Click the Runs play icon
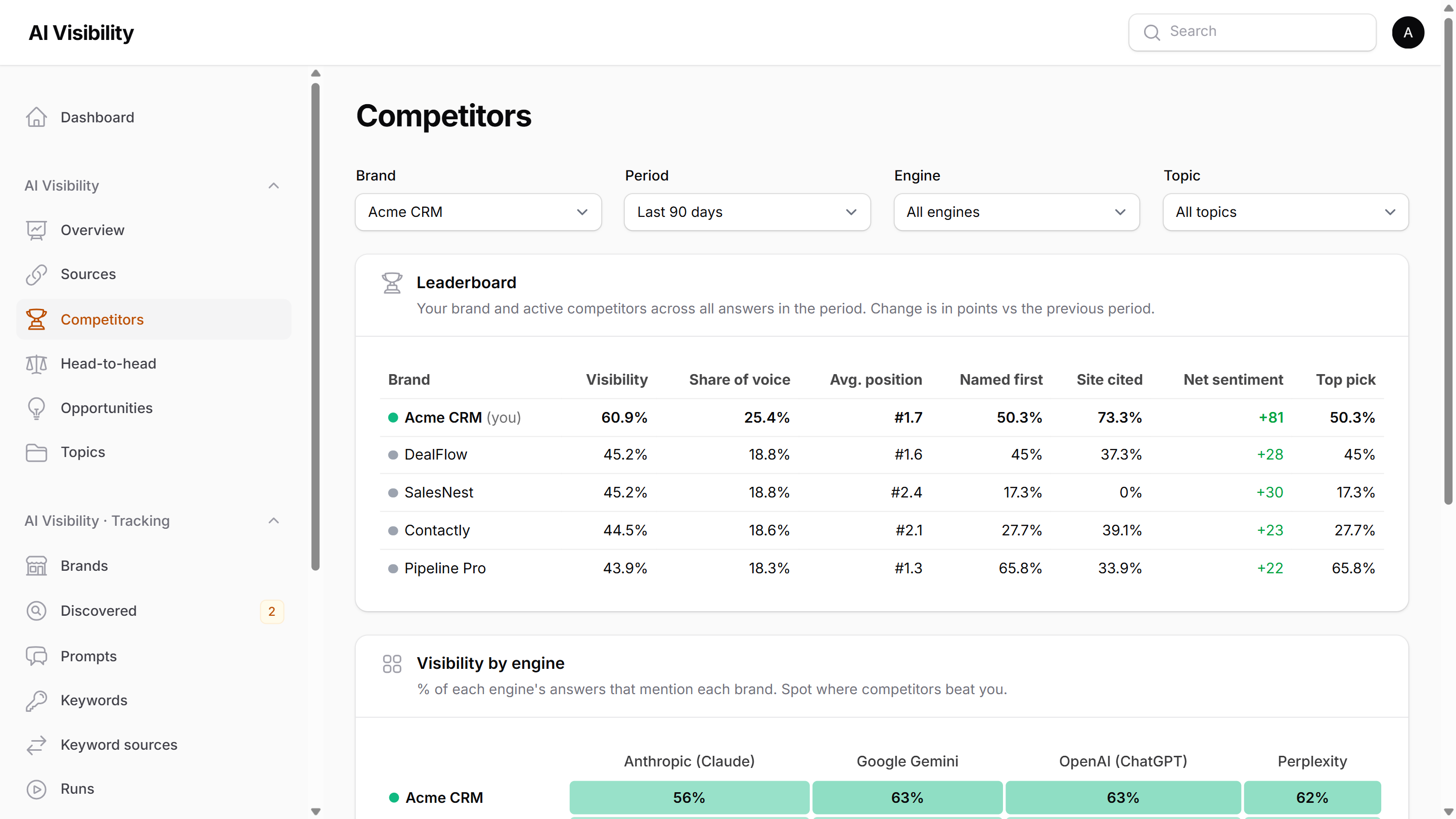The image size is (1456, 819). coord(36,789)
